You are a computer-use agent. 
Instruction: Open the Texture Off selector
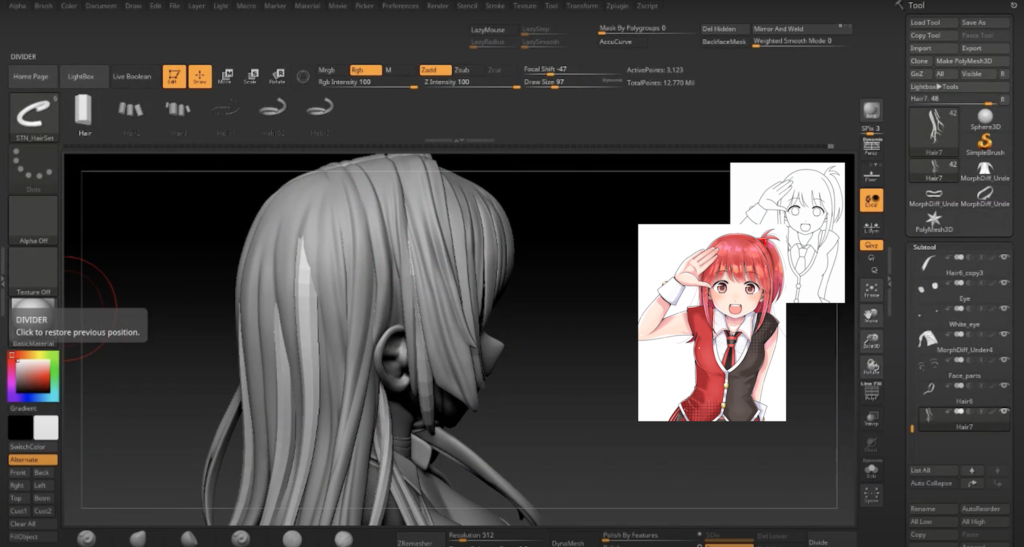[33, 272]
